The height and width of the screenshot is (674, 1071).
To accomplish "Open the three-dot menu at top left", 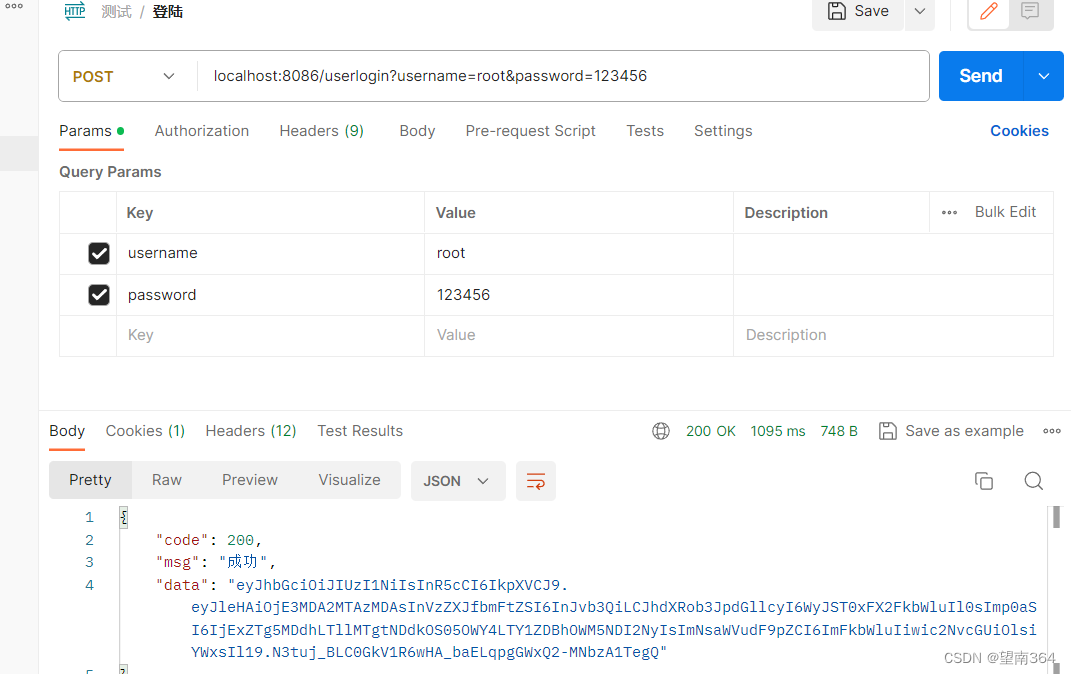I will click(x=14, y=6).
